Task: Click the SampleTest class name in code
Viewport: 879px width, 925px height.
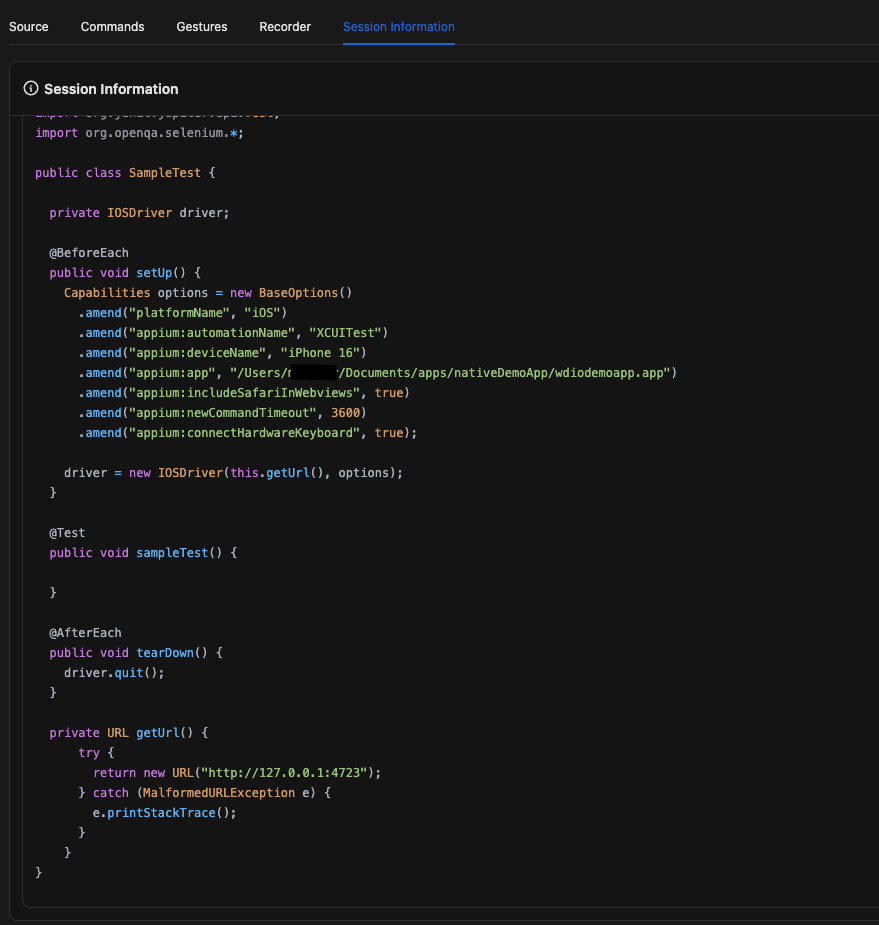Action: (165, 173)
